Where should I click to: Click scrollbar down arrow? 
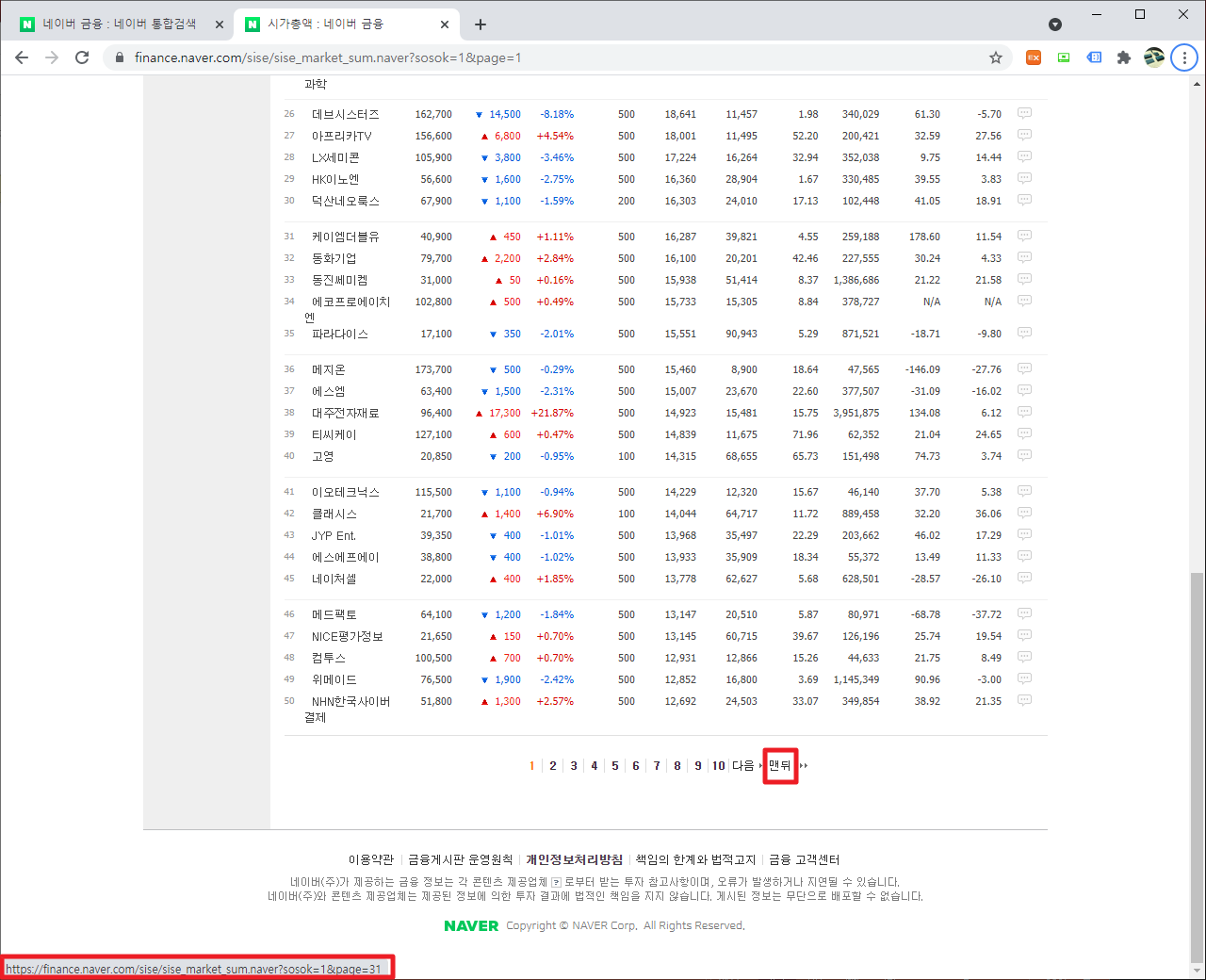[1197, 971]
